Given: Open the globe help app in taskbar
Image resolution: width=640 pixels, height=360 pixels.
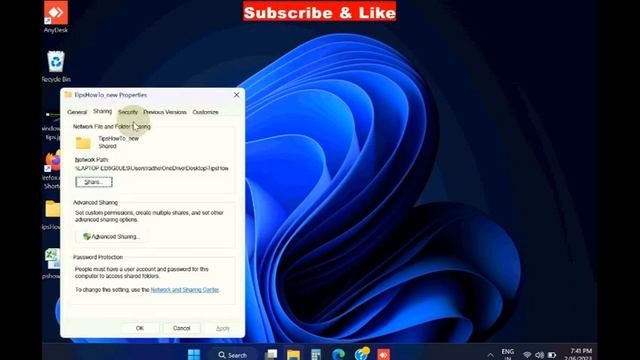Looking at the screenshot, I should point(361,354).
